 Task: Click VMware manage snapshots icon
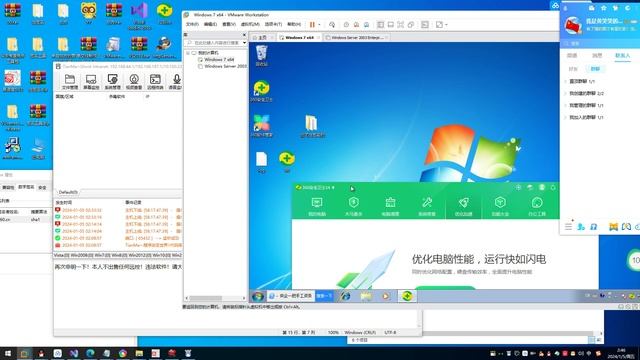366,25
